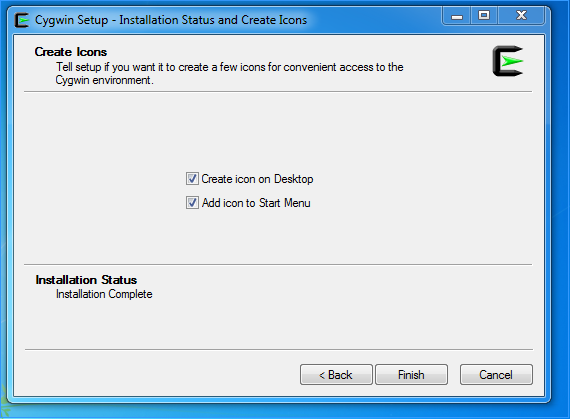The width and height of the screenshot is (570, 419).
Task: Uncheck the Add icon to Start Menu checkbox
Action: [192, 203]
